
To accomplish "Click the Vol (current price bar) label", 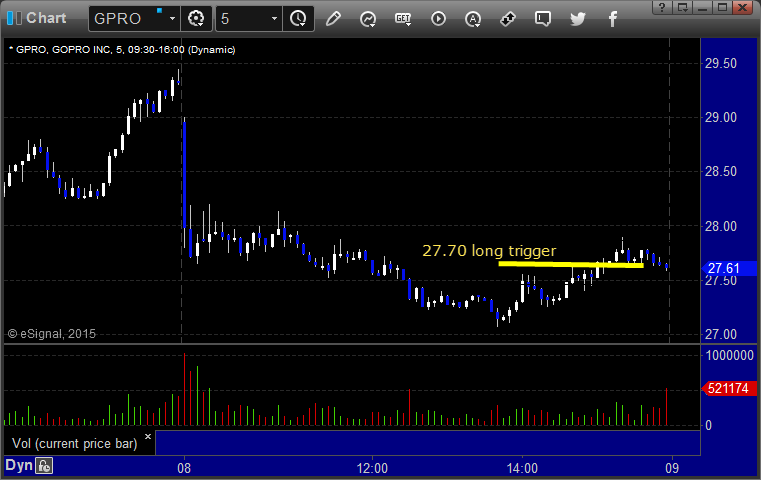I will pyautogui.click(x=75, y=444).
